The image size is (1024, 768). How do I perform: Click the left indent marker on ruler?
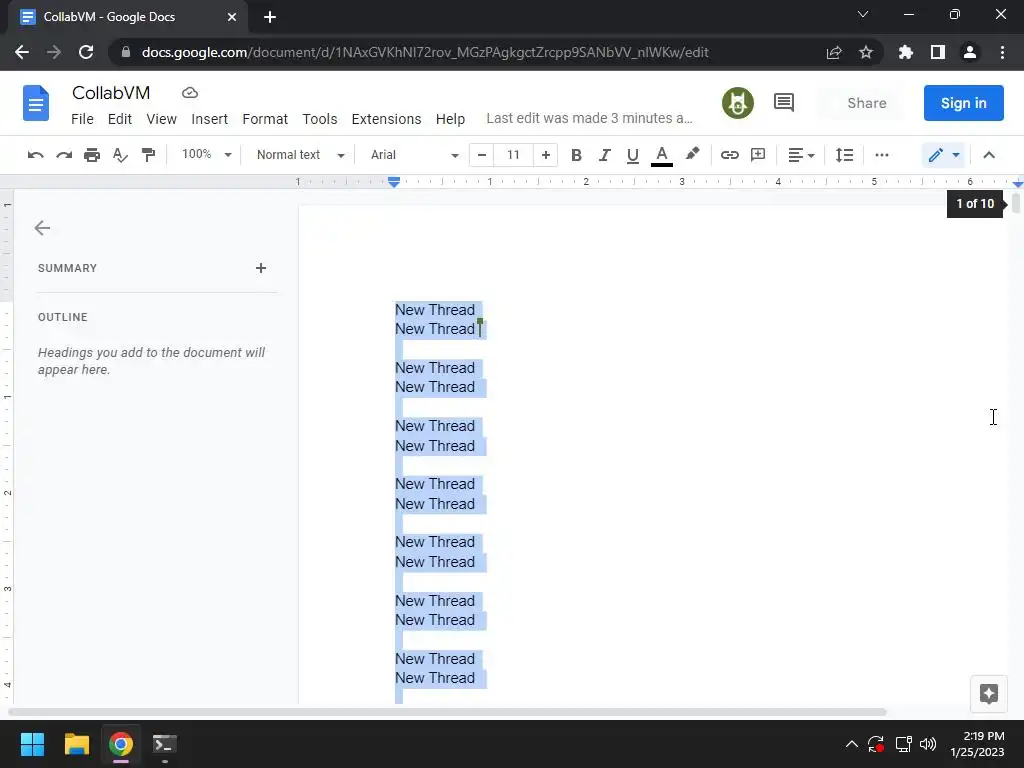394,182
